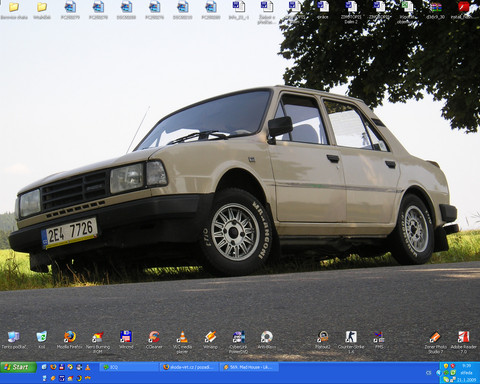Screen dimensions: 480x384
Task: Click the red shield security icon in the tray
Action: click(x=453, y=366)
